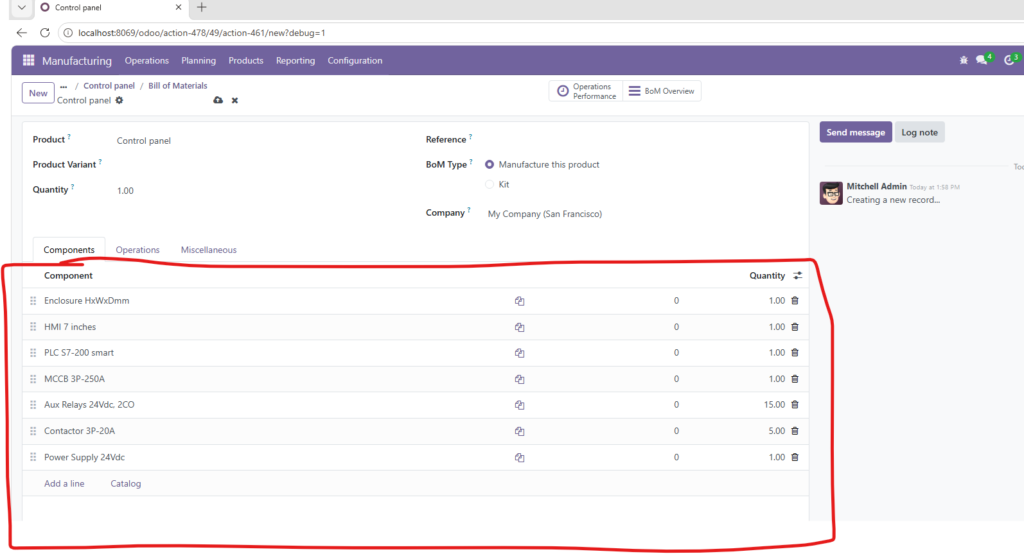Image resolution: width=1024 pixels, height=554 pixels.
Task: Click the trash icon for Contactor 3P-20A
Action: point(795,431)
